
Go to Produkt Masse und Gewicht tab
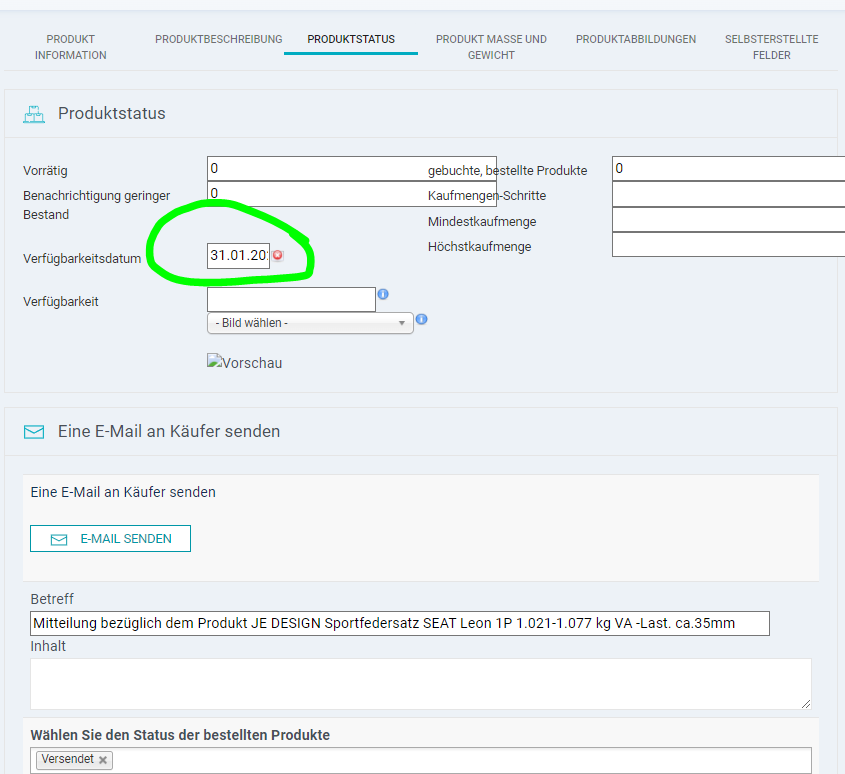(x=491, y=47)
